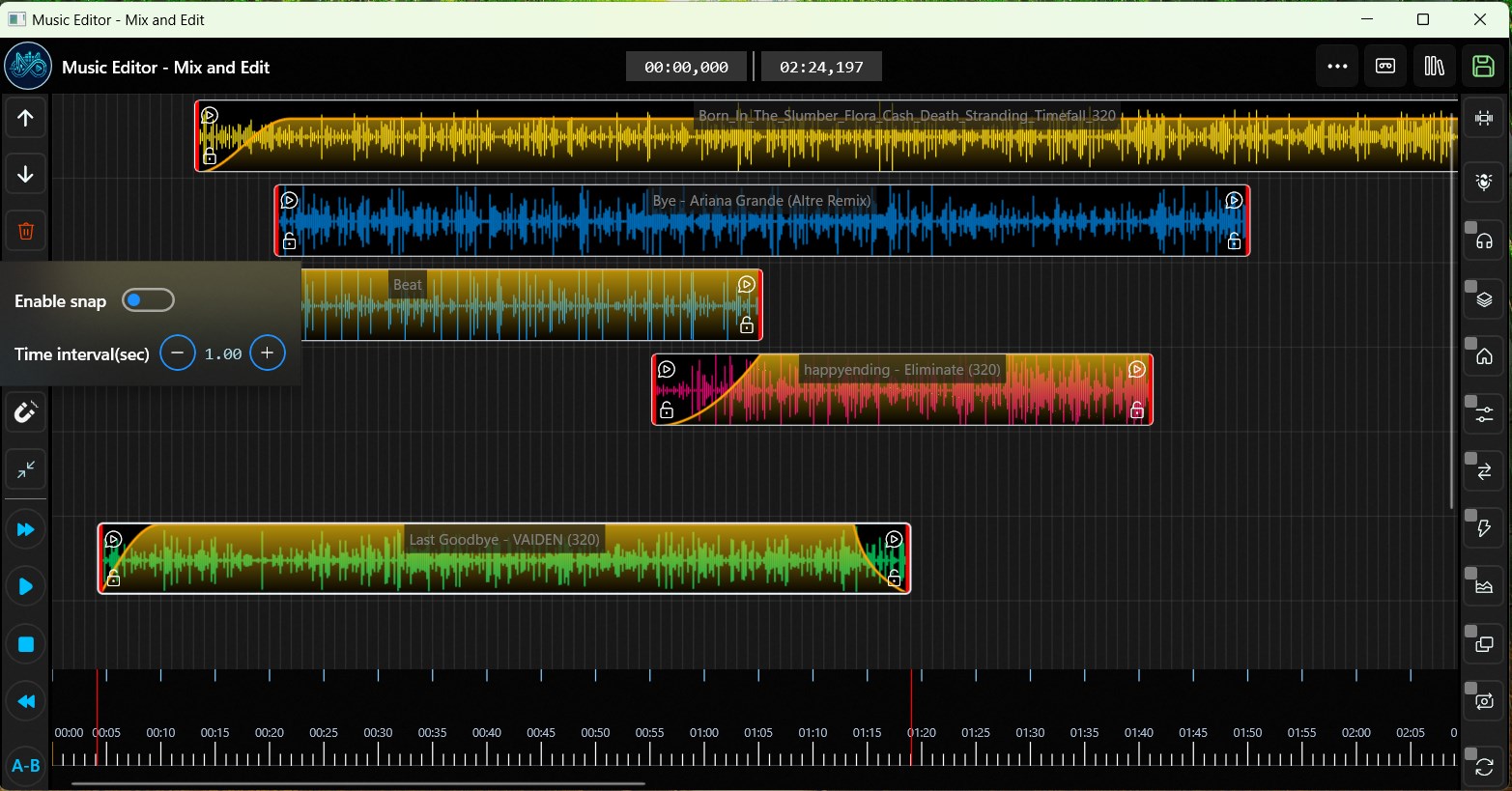Collapse tracks with the shrink icon
Image resolution: width=1512 pixels, height=791 pixels.
tap(25, 470)
